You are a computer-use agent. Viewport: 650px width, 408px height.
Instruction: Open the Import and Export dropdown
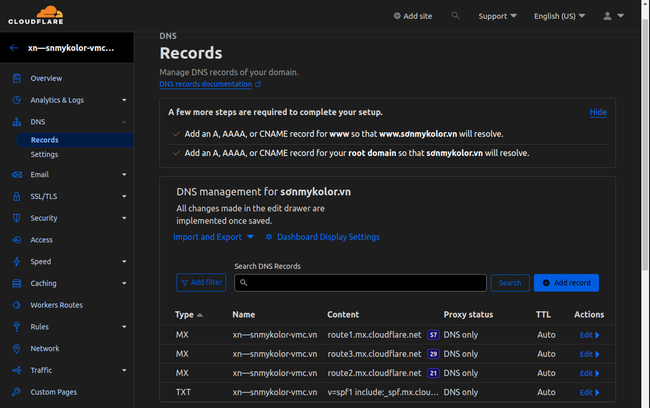213,237
